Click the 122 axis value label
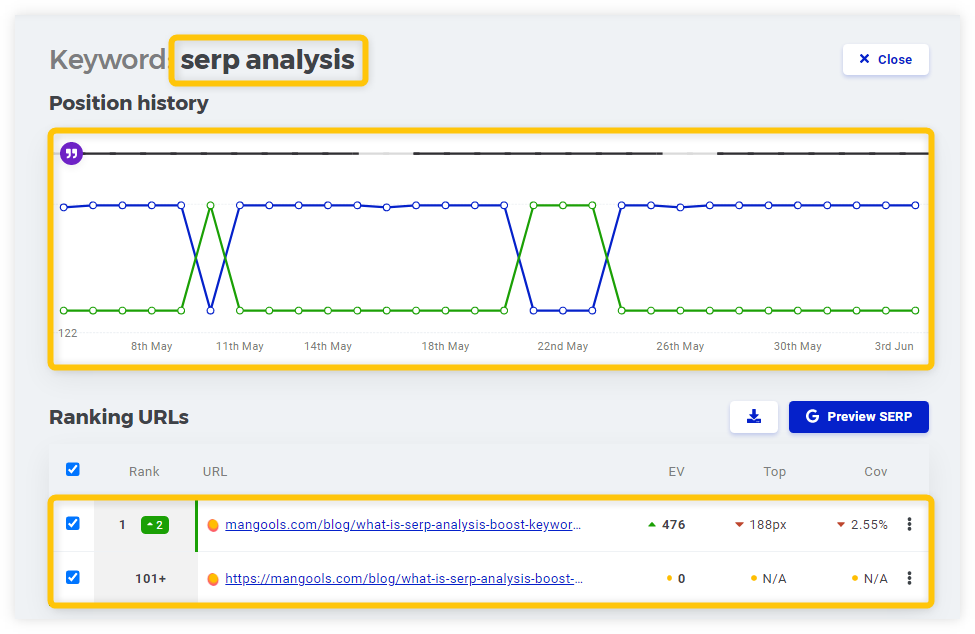 pos(68,333)
